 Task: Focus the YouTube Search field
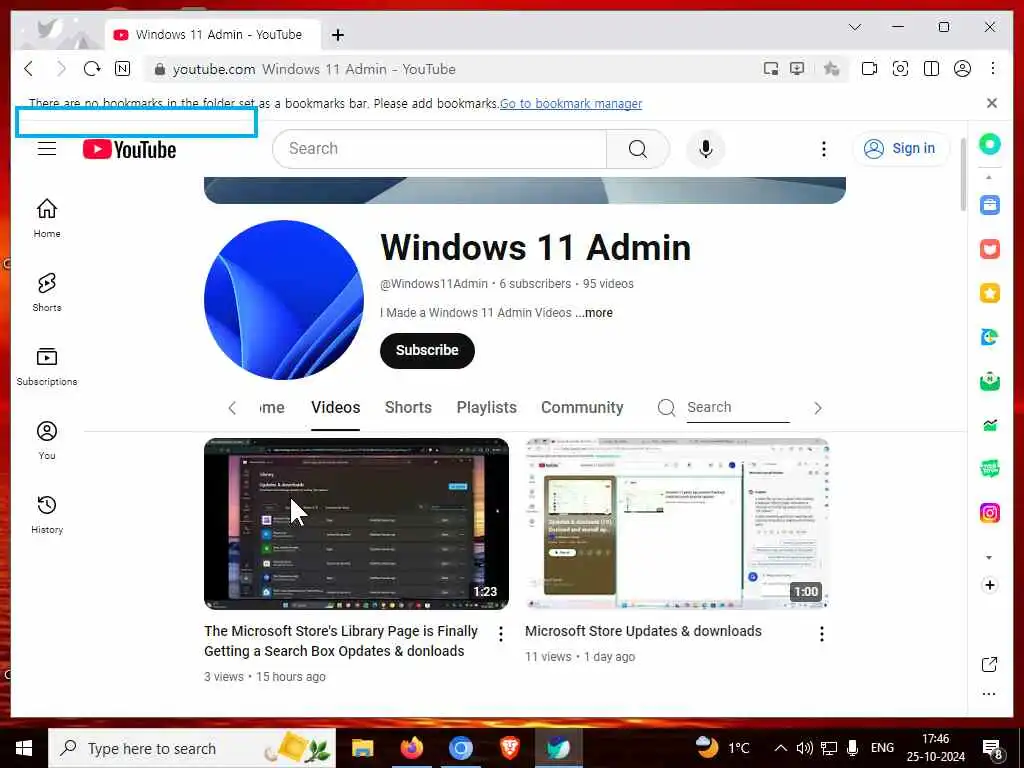440,149
